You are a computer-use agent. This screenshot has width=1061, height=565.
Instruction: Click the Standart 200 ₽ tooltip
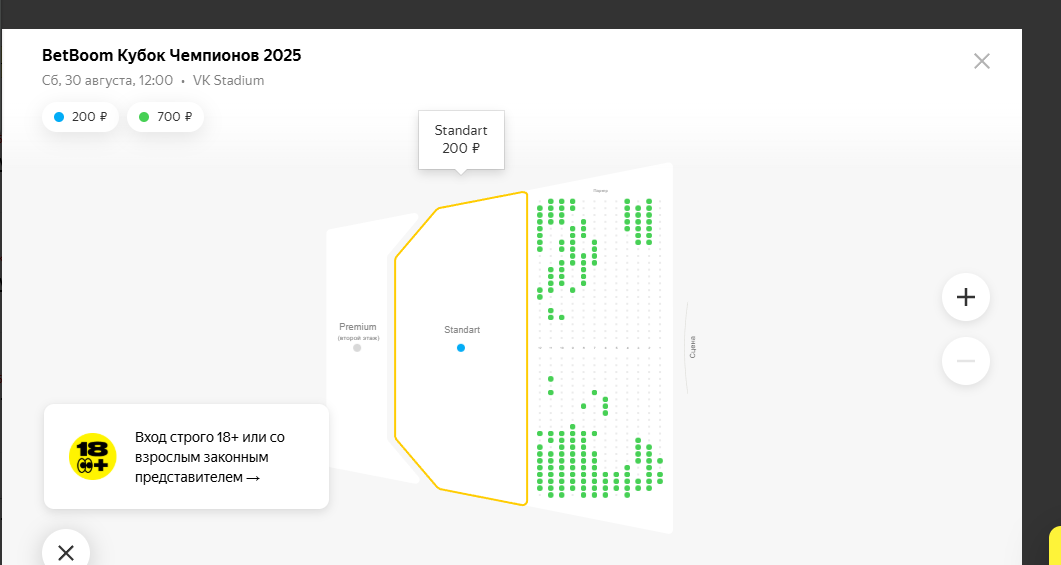(461, 140)
